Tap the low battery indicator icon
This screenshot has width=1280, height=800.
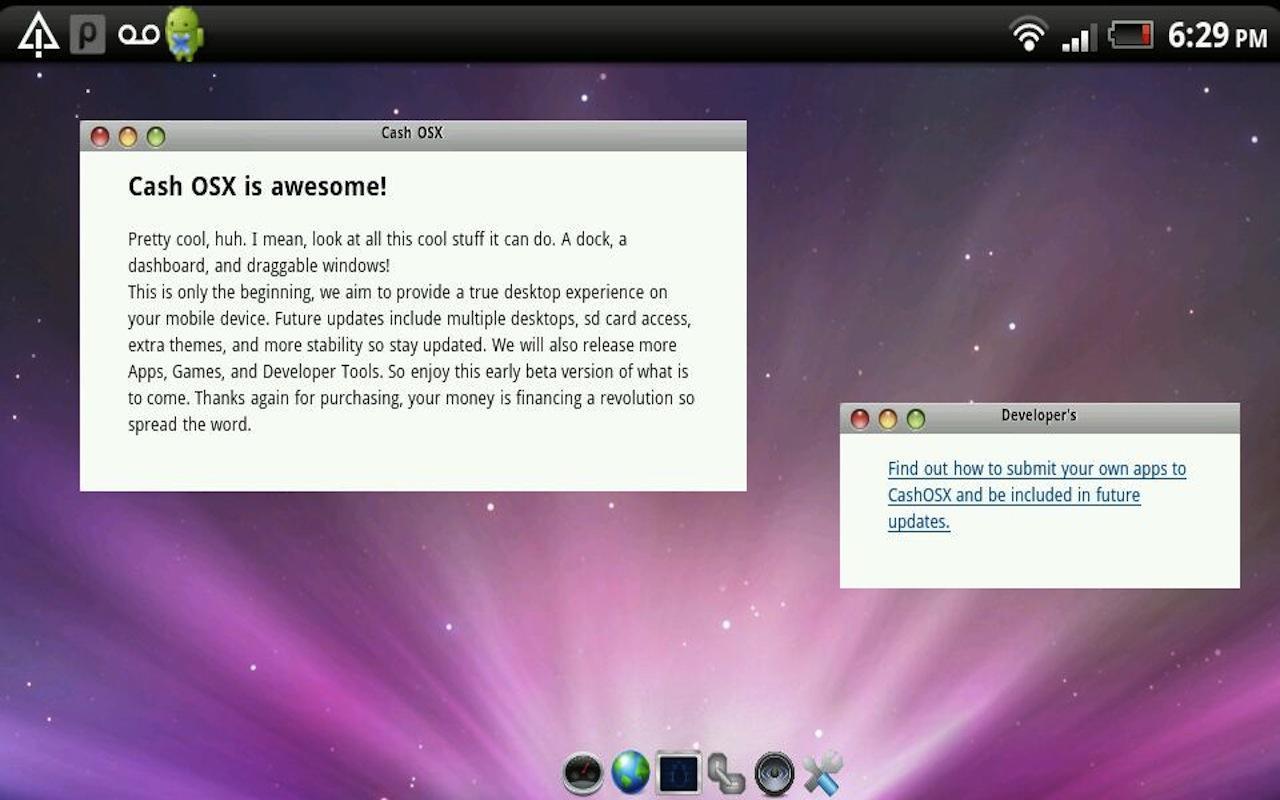click(1131, 36)
